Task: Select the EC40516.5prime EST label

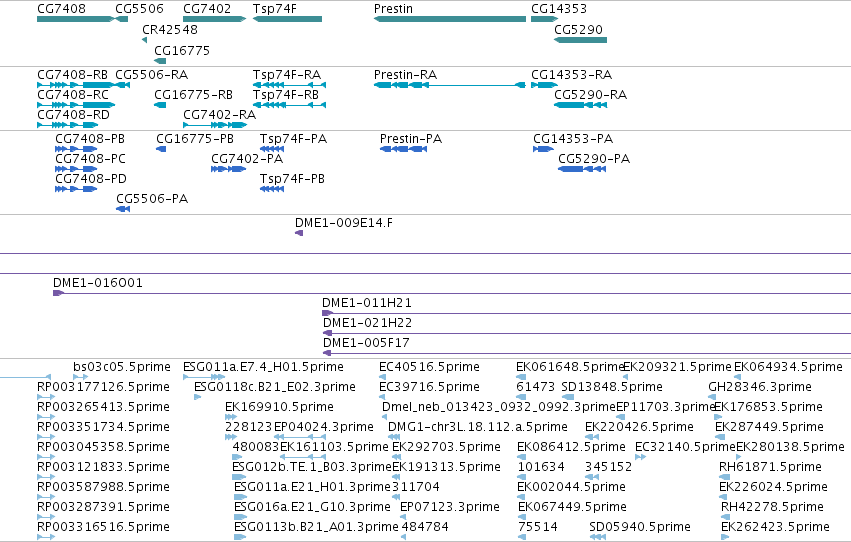Action: 429,367
